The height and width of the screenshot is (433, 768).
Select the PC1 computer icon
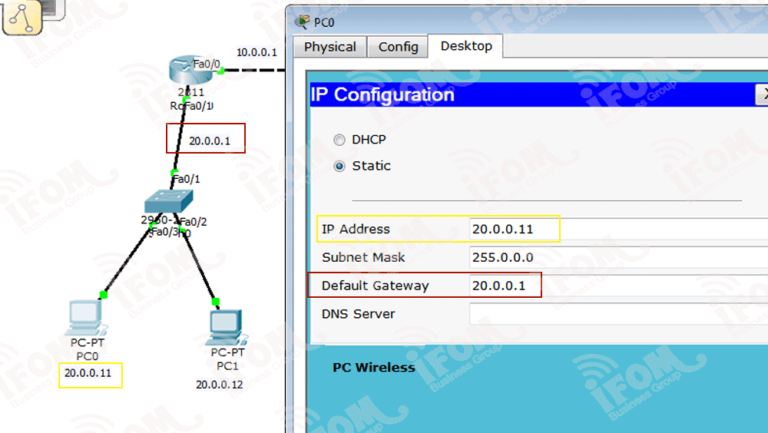227,327
